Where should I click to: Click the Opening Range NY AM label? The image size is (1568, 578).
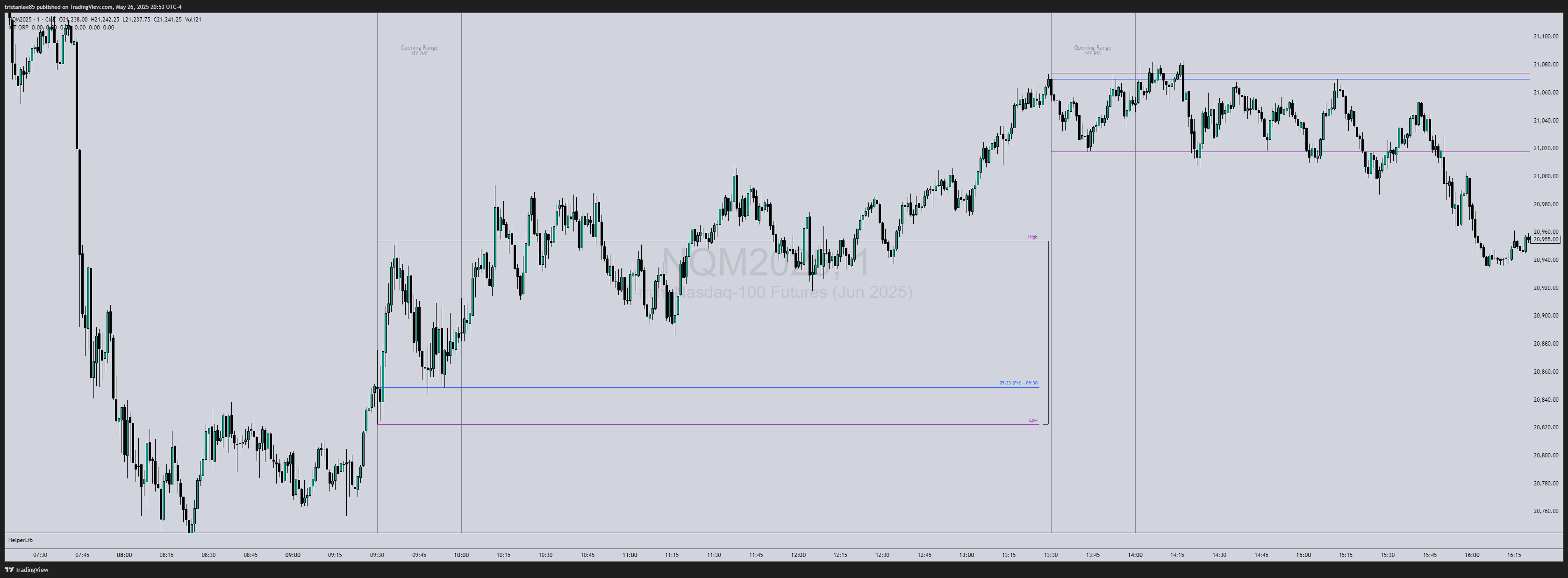419,51
